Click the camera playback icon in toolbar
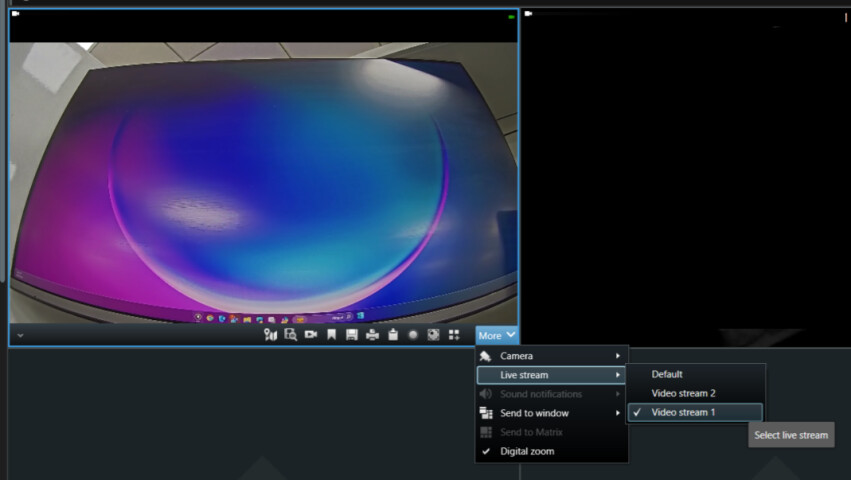 point(311,334)
